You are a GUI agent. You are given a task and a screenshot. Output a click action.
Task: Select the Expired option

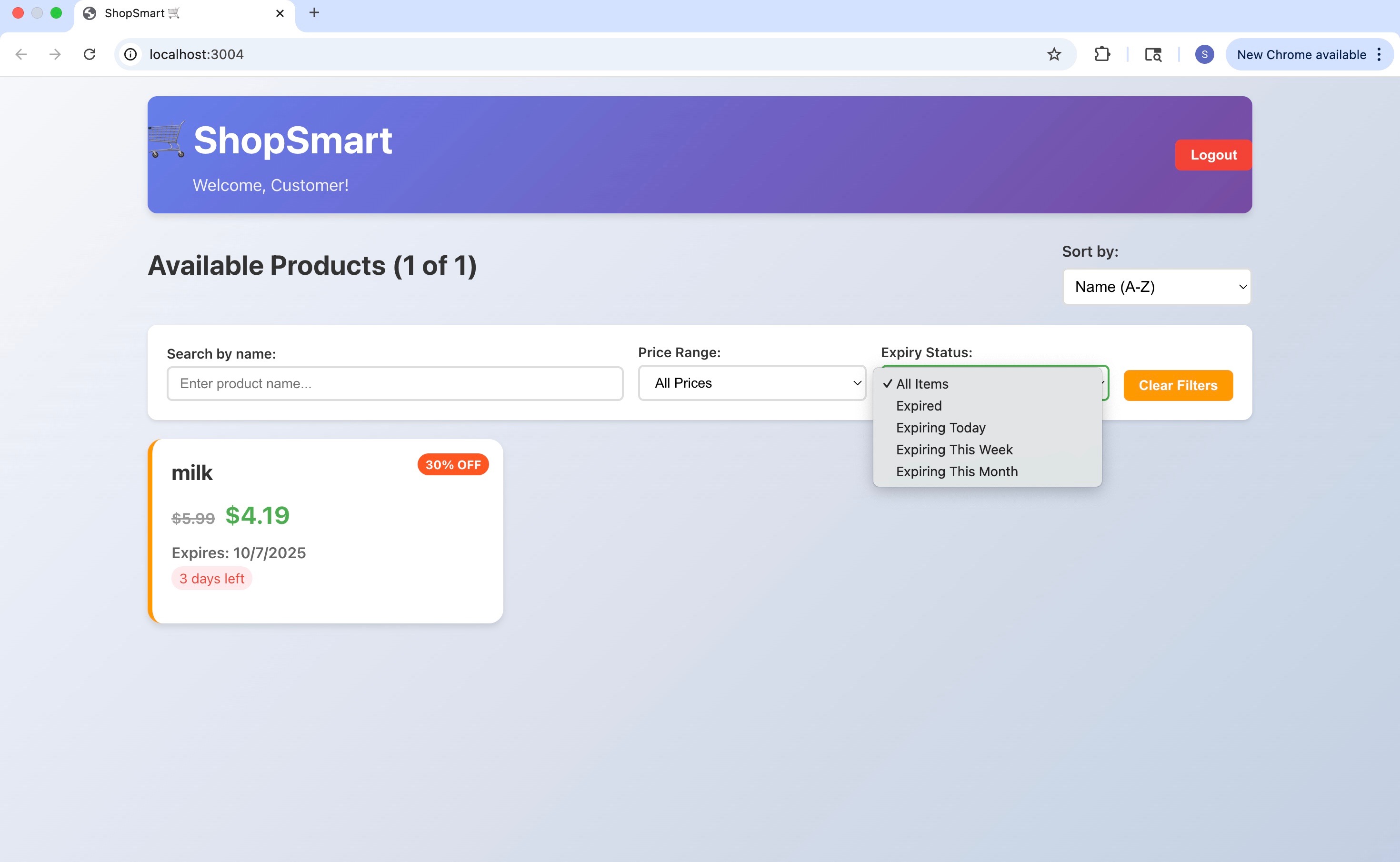[x=918, y=406]
